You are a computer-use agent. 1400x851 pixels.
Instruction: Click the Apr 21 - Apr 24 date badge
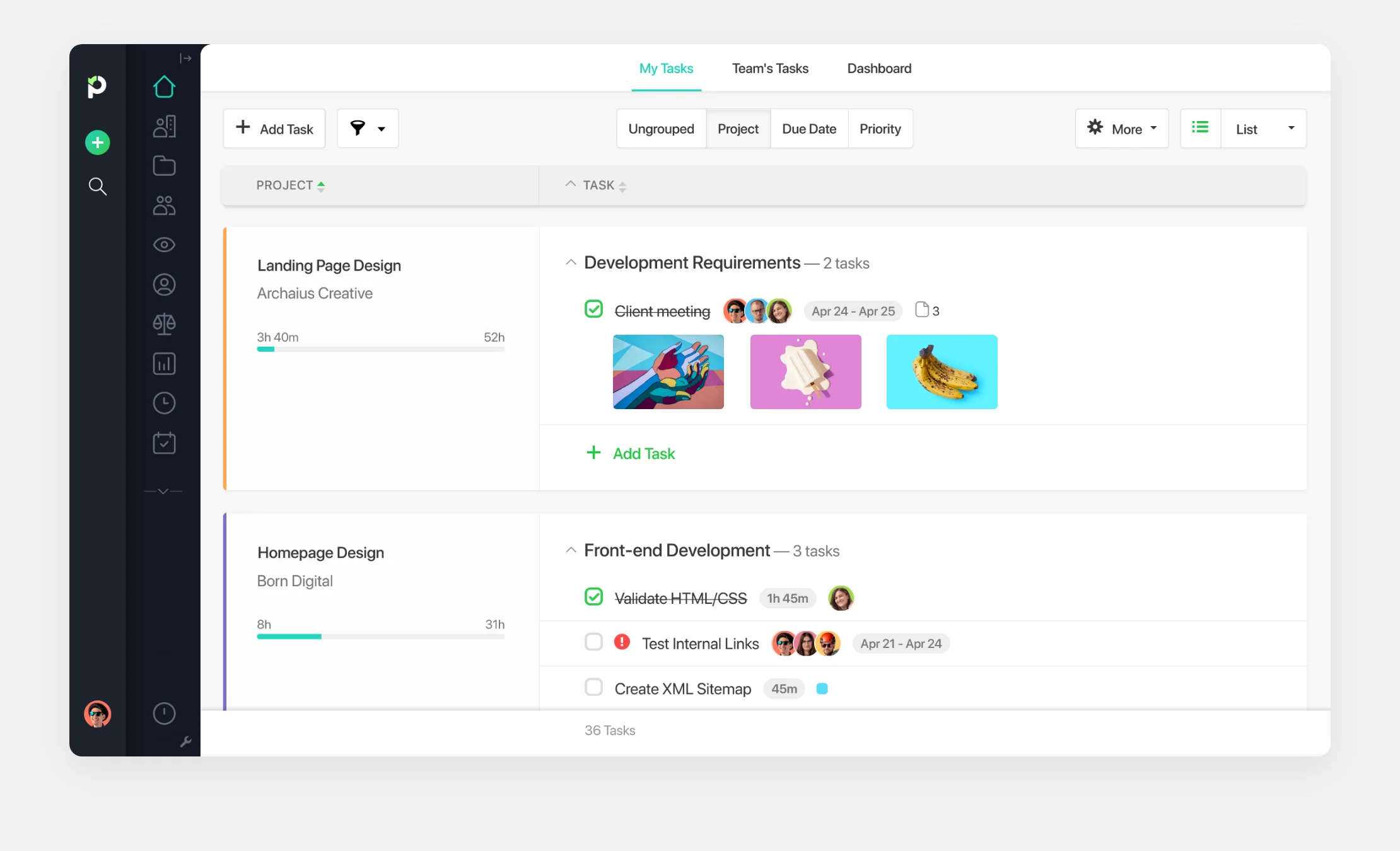click(901, 644)
